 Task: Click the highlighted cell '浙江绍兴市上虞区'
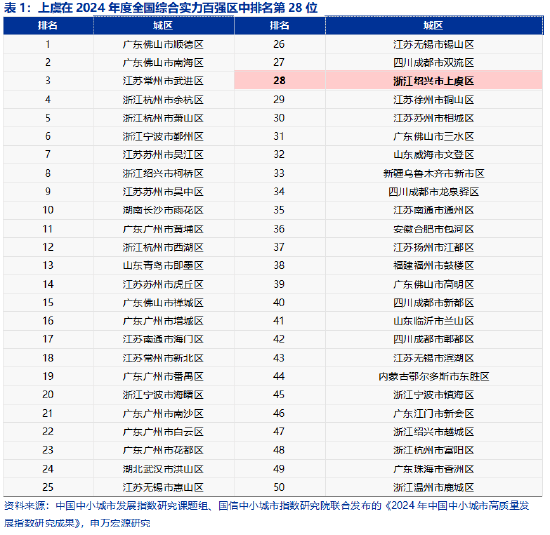[x=434, y=81]
